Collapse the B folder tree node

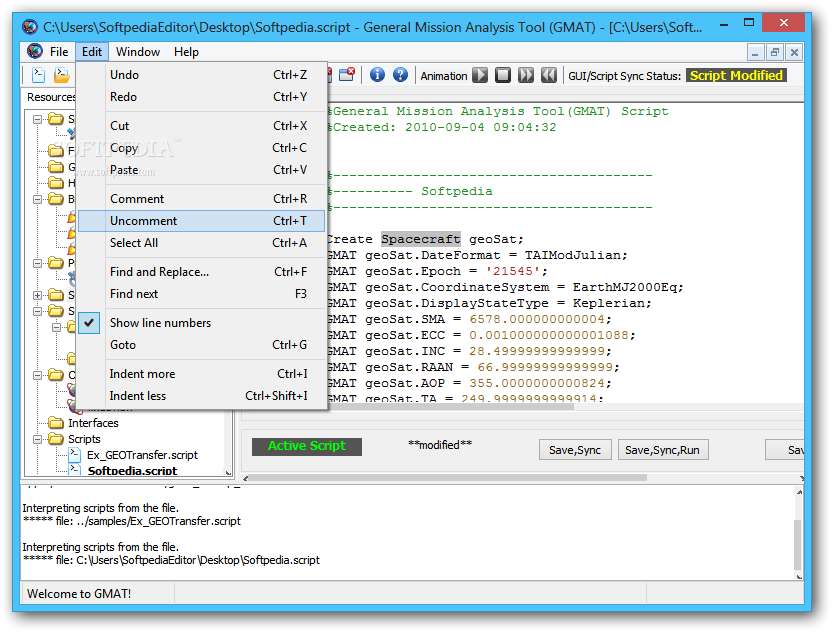pyautogui.click(x=37, y=200)
